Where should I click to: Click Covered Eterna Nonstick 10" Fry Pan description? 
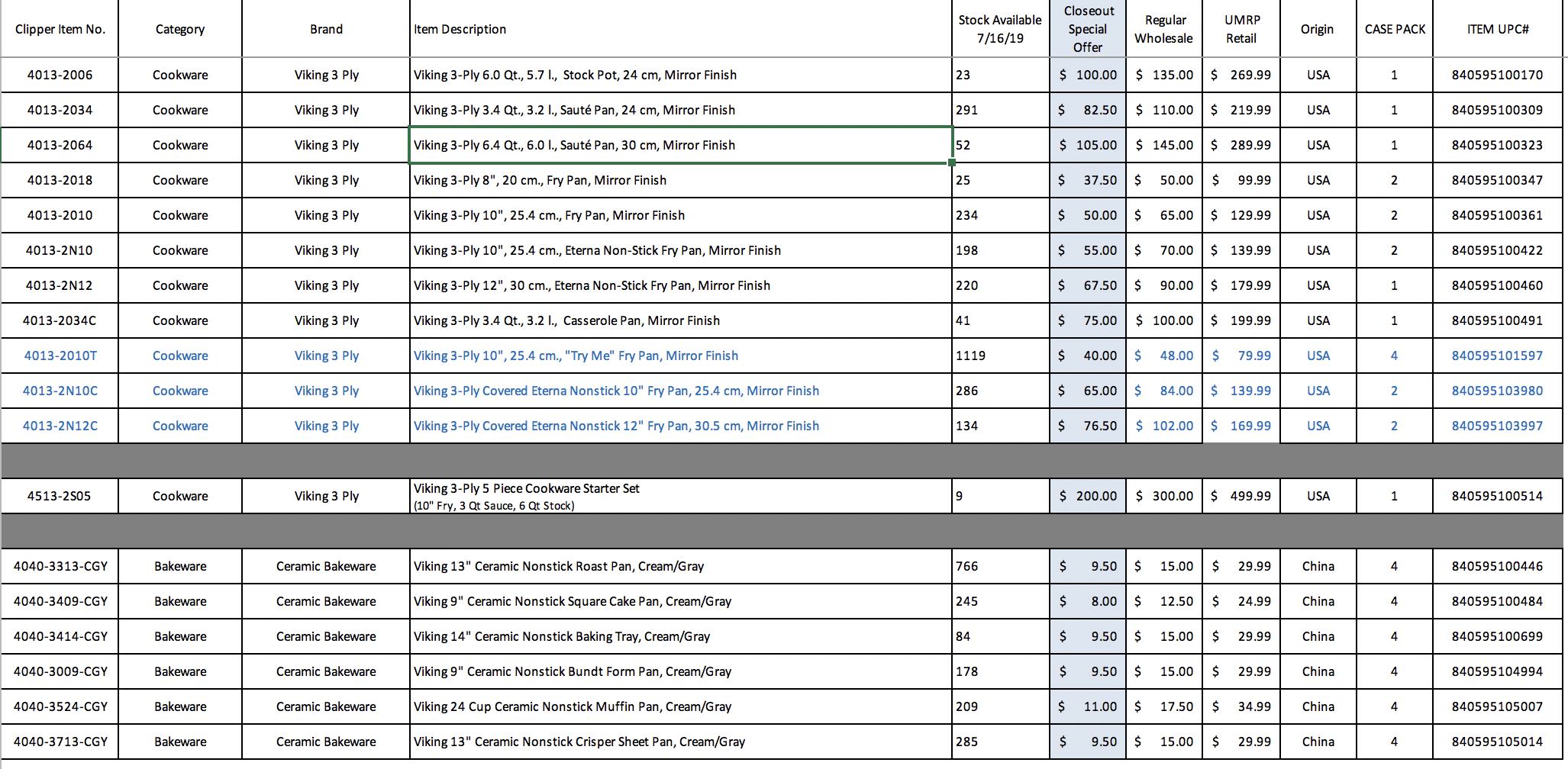(x=681, y=391)
